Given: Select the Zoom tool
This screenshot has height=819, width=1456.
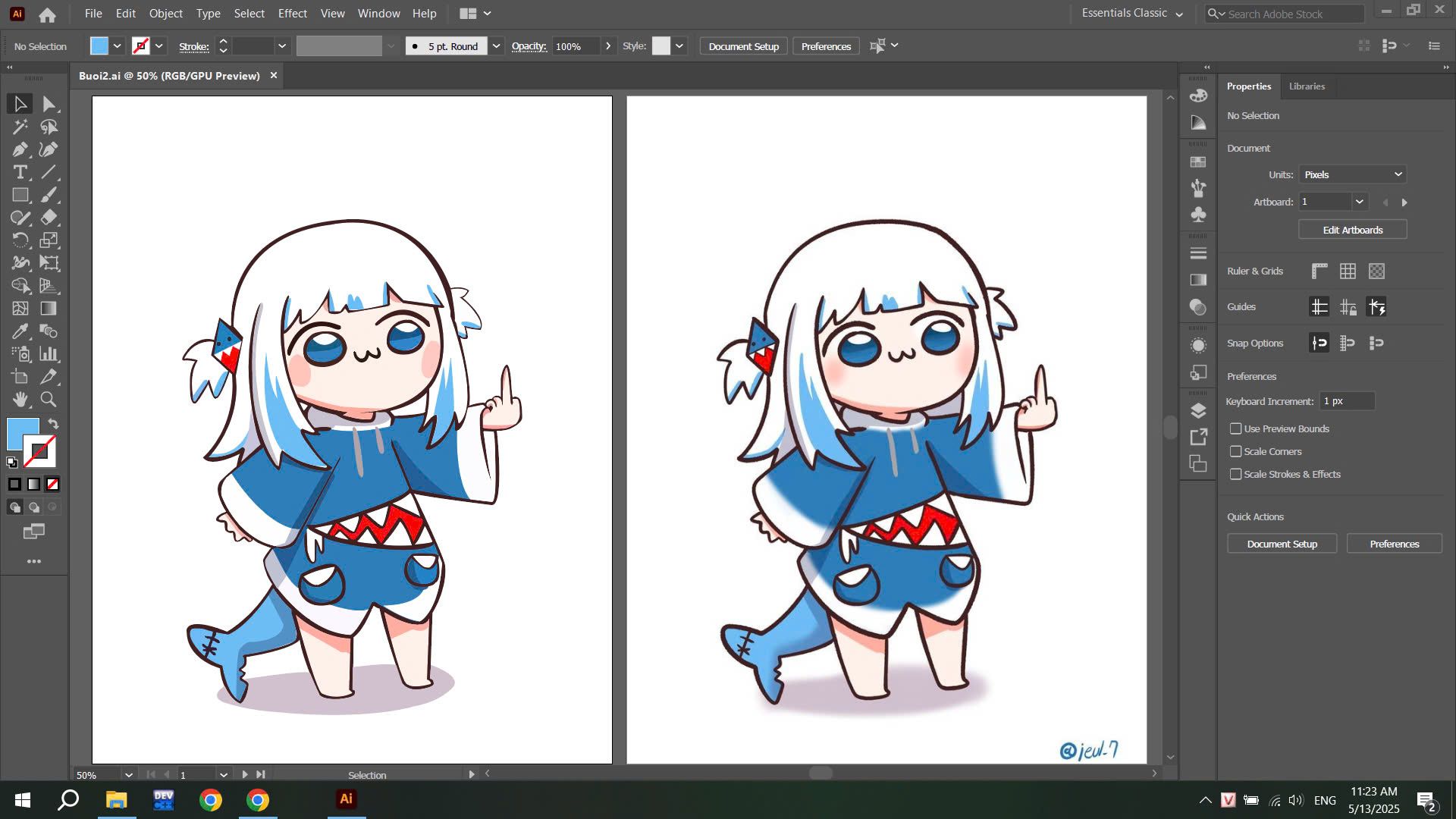Looking at the screenshot, I should [x=49, y=399].
